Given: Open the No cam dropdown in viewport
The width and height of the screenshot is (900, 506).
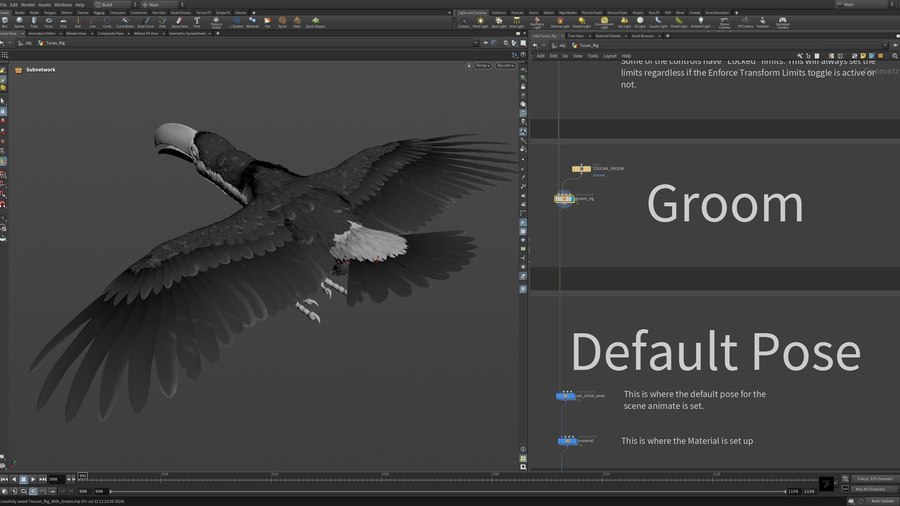Looking at the screenshot, I should click(x=505, y=65).
